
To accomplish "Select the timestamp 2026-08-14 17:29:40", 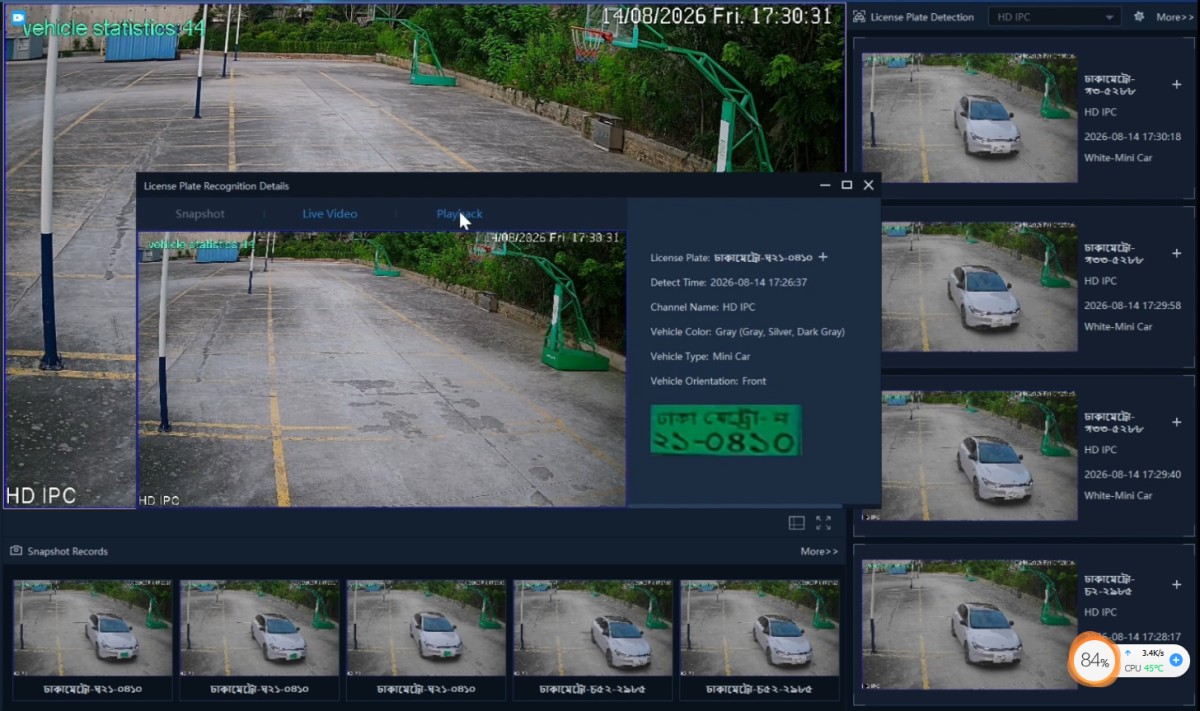I will 1132,474.
